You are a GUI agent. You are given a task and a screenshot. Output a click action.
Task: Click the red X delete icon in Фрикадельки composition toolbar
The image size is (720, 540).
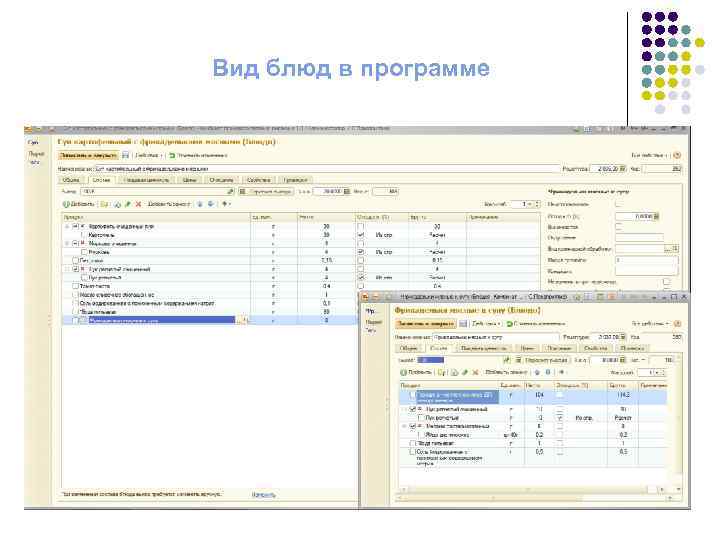(475, 372)
